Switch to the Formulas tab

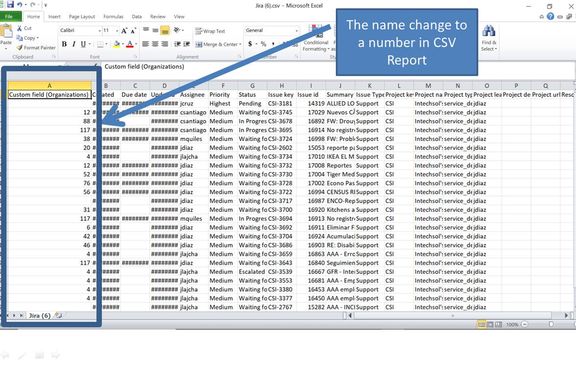(113, 17)
